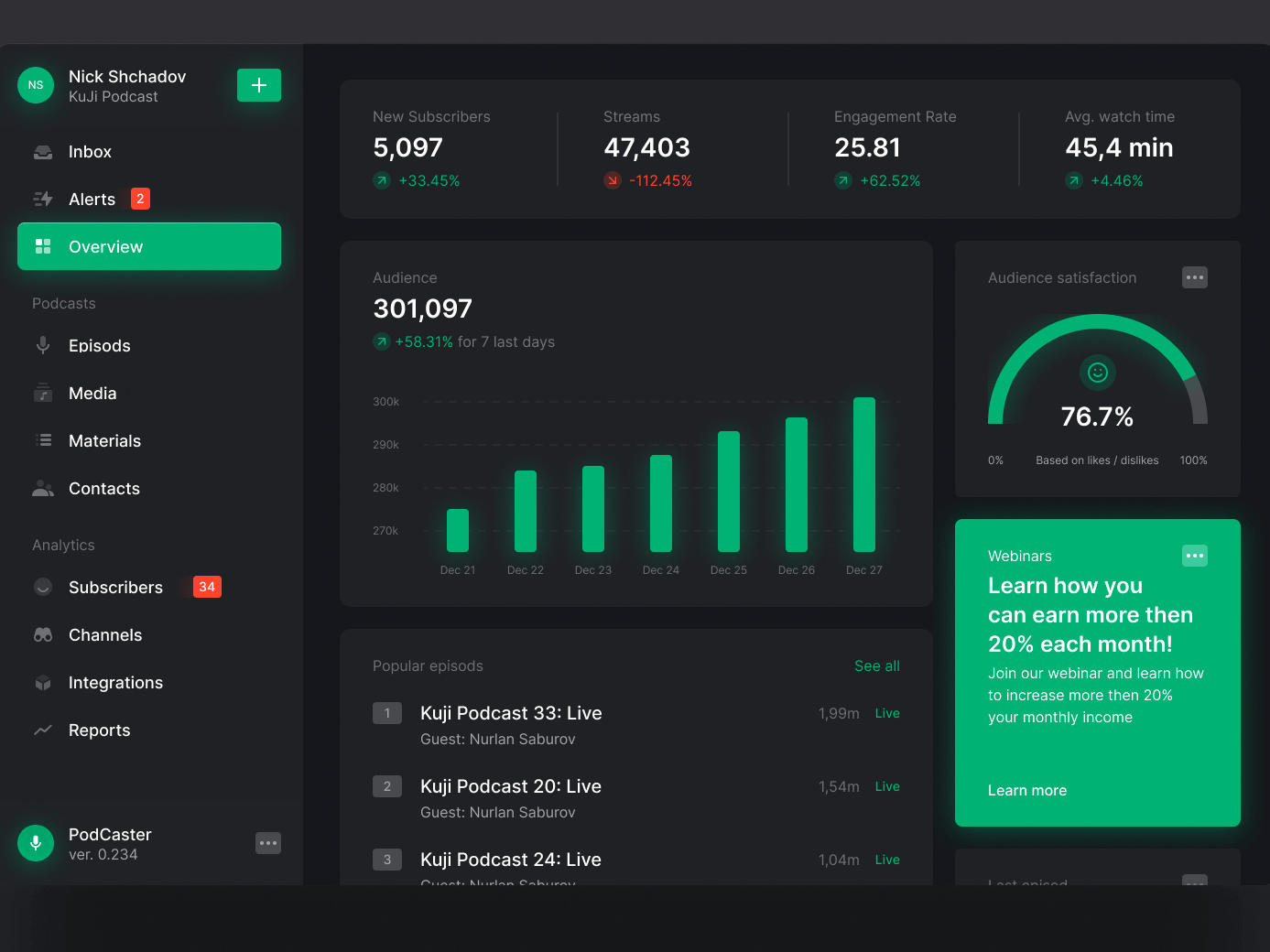Select the Alerts icon with notification badge
The image size is (1270, 952).
43,199
